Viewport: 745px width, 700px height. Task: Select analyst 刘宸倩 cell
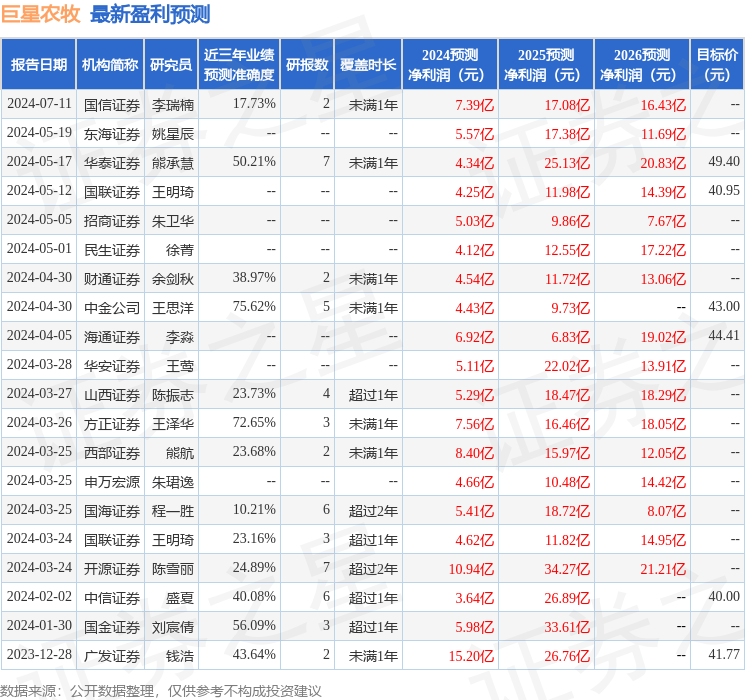point(172,626)
